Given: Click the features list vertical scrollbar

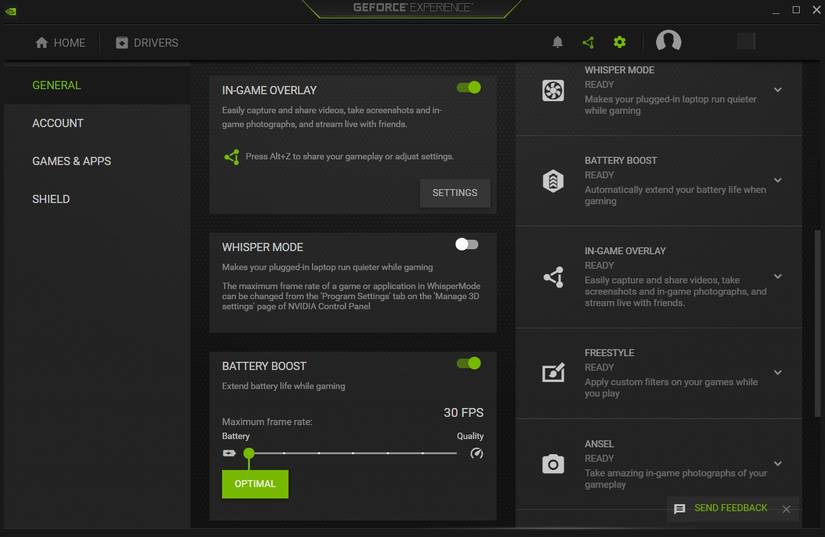Looking at the screenshot, I should tap(817, 323).
